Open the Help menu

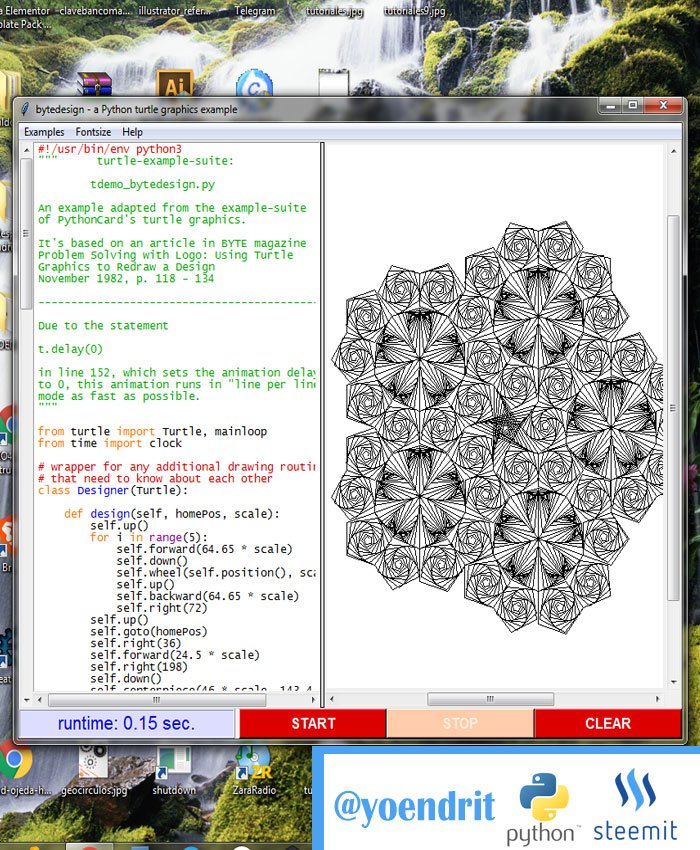pyautogui.click(x=132, y=132)
